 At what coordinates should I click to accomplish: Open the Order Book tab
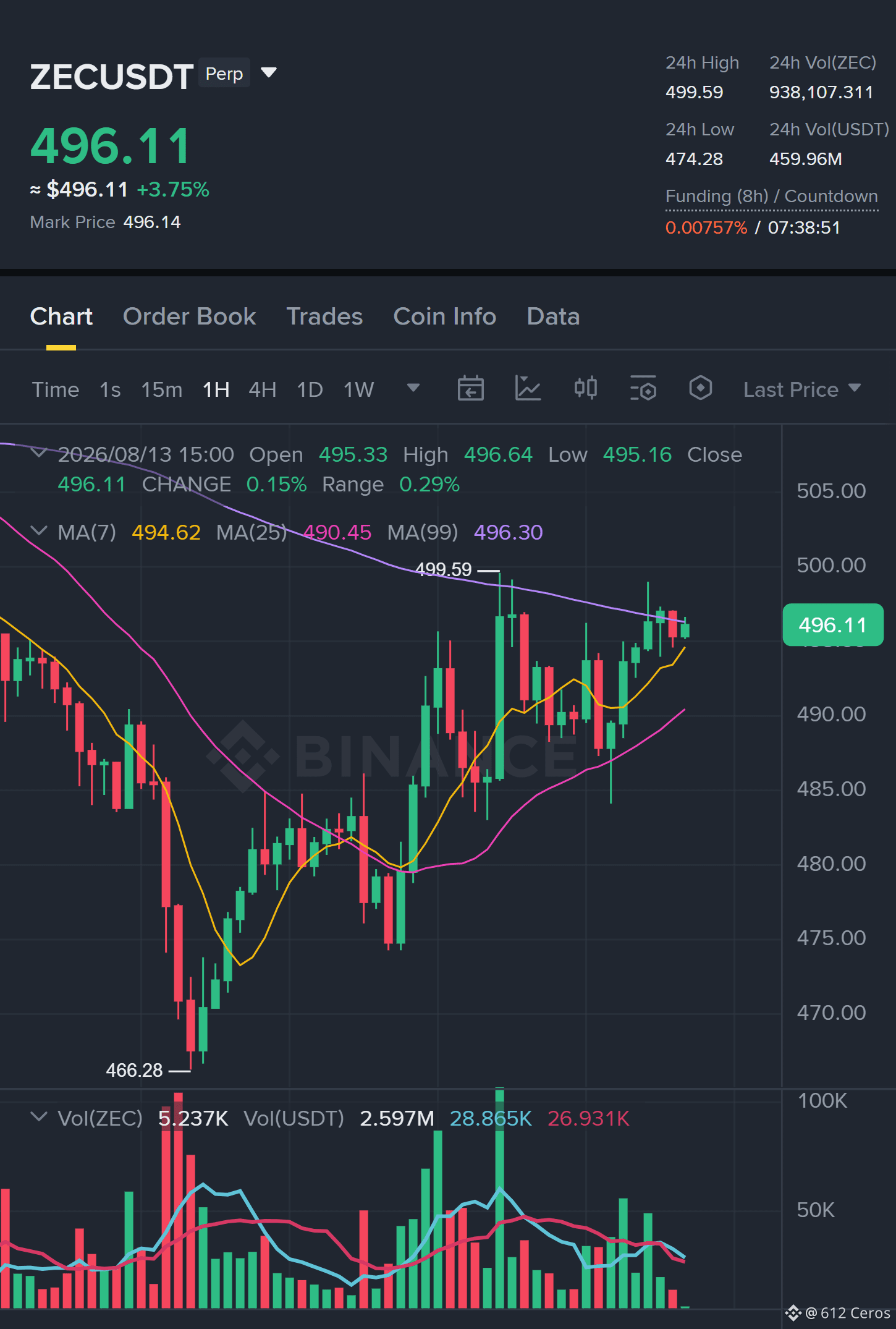pos(189,316)
